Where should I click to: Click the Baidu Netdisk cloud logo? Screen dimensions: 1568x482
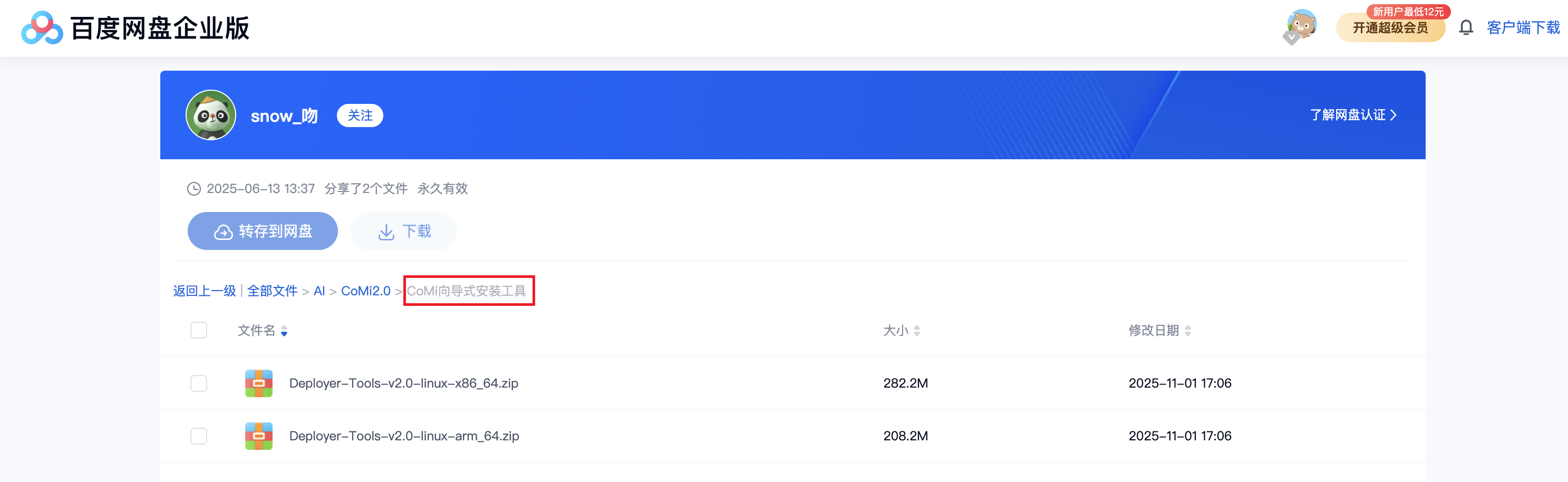point(42,28)
